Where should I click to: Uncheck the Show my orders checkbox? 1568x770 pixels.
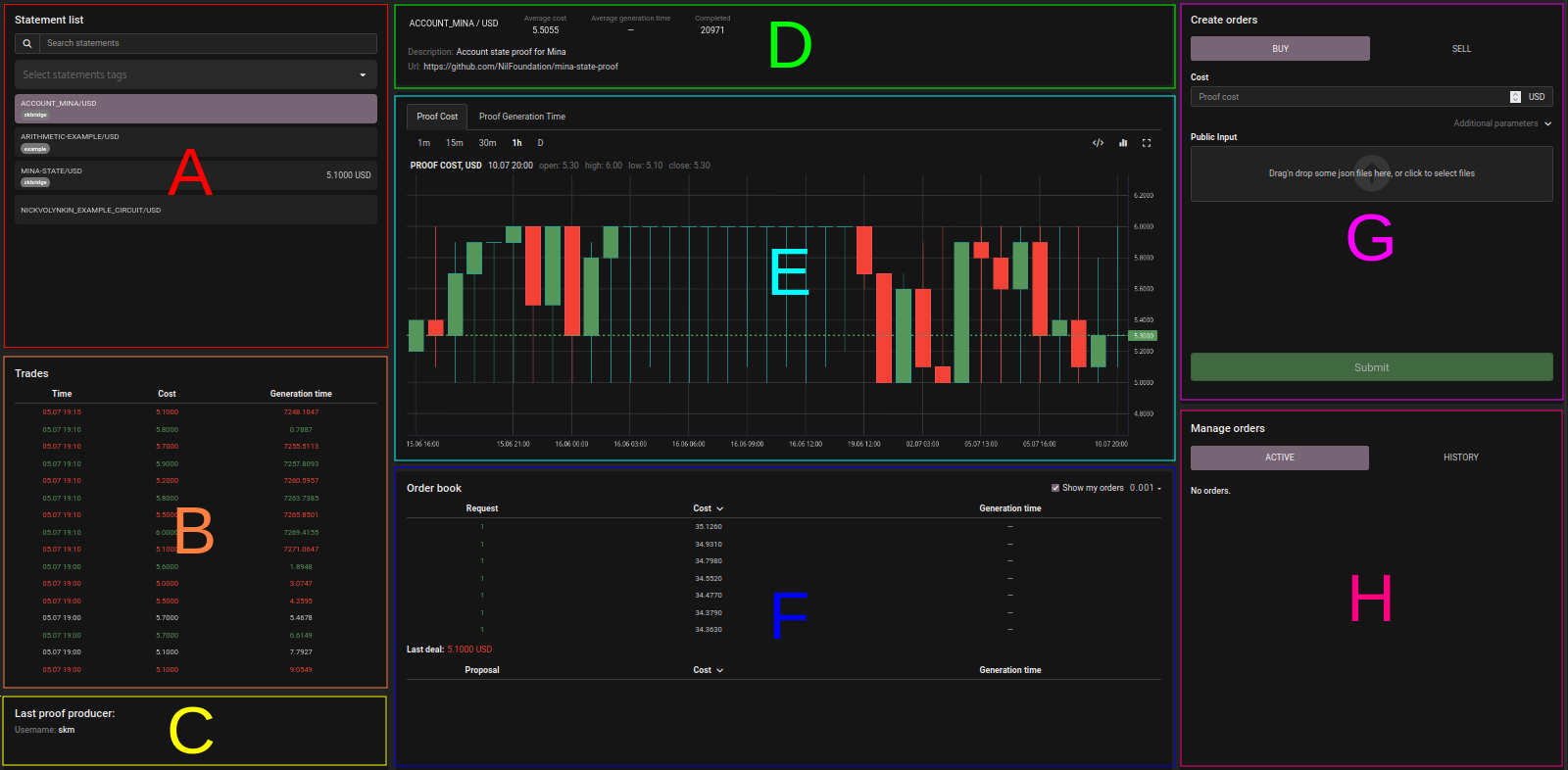1055,488
